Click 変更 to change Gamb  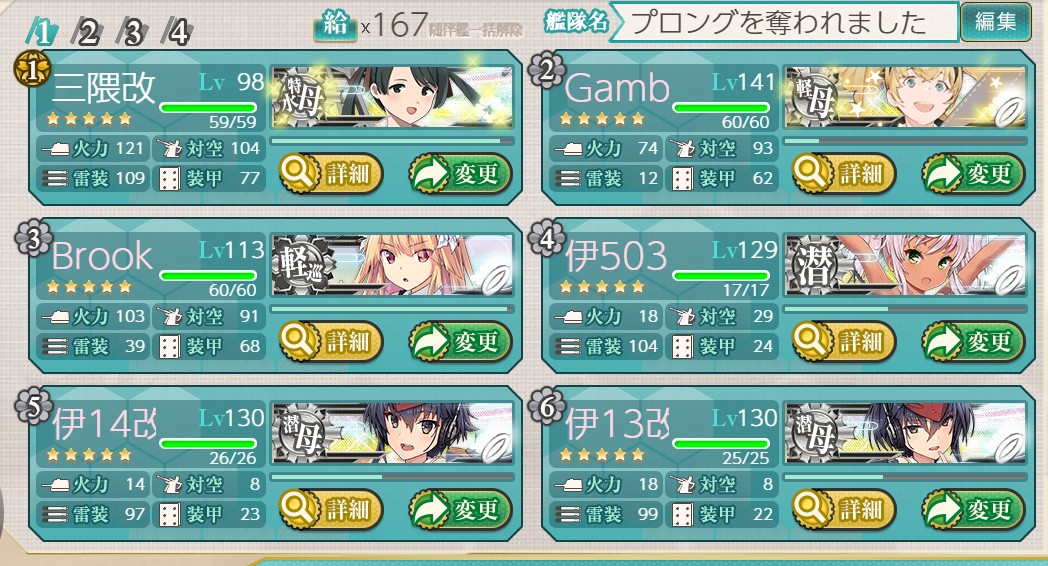tap(973, 174)
